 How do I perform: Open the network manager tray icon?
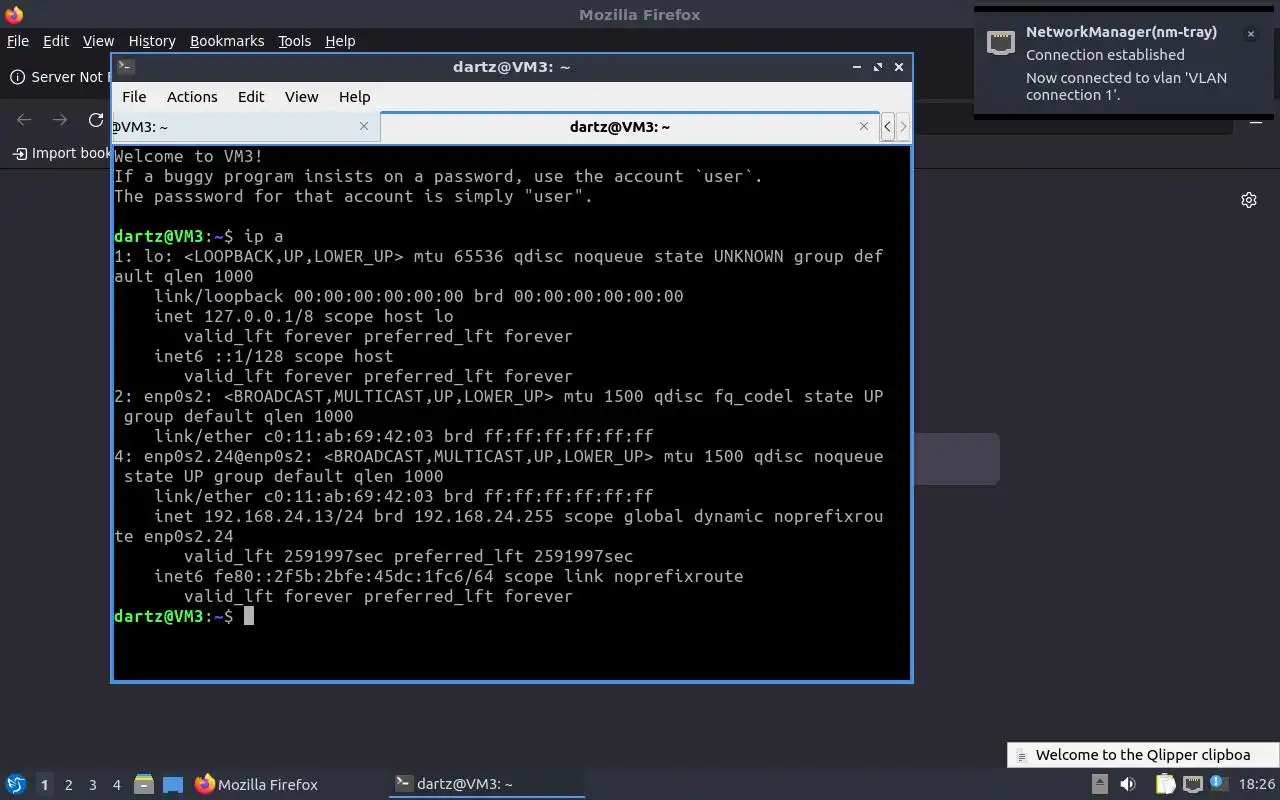point(1192,784)
